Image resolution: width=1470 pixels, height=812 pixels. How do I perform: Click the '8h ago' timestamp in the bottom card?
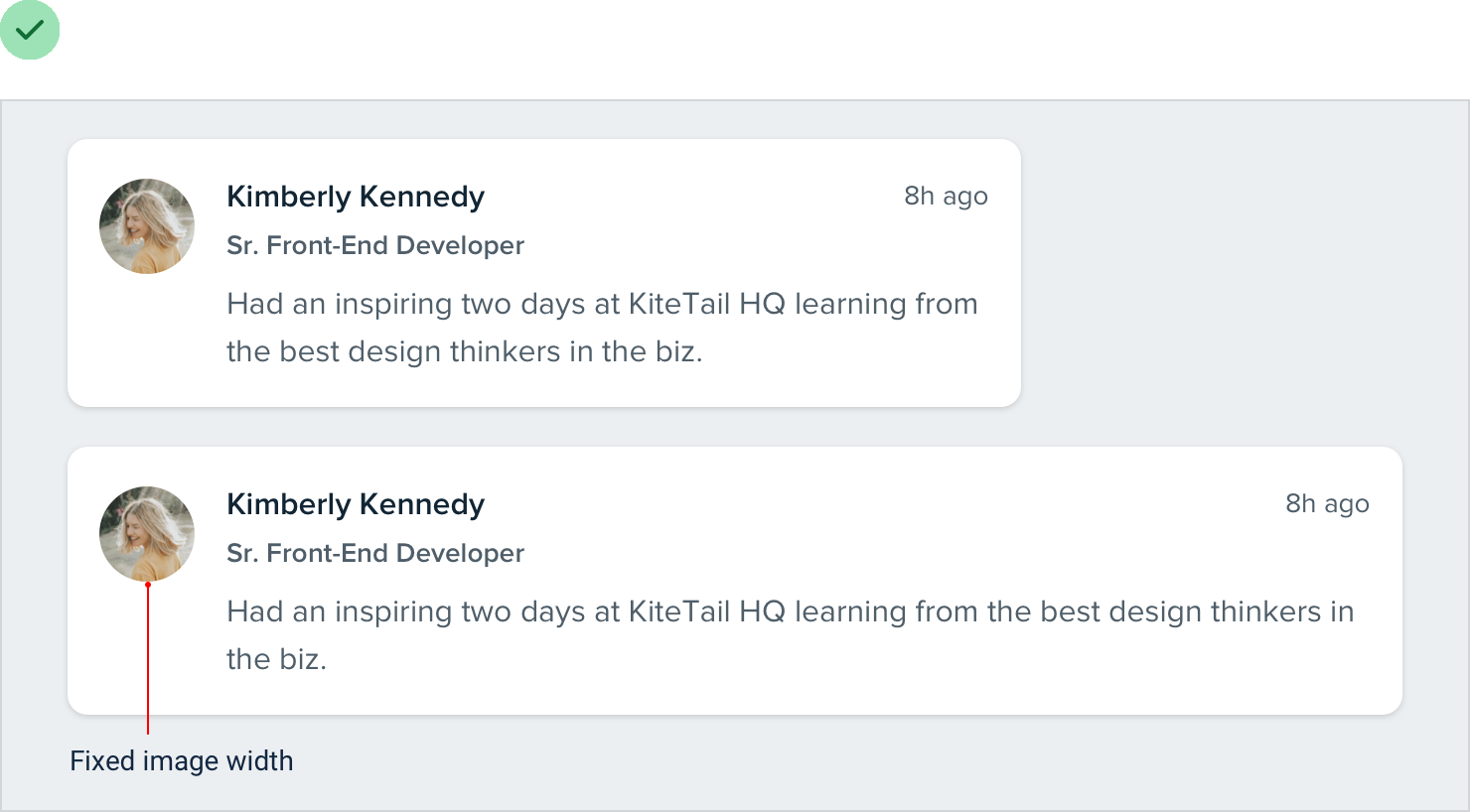1327,504
